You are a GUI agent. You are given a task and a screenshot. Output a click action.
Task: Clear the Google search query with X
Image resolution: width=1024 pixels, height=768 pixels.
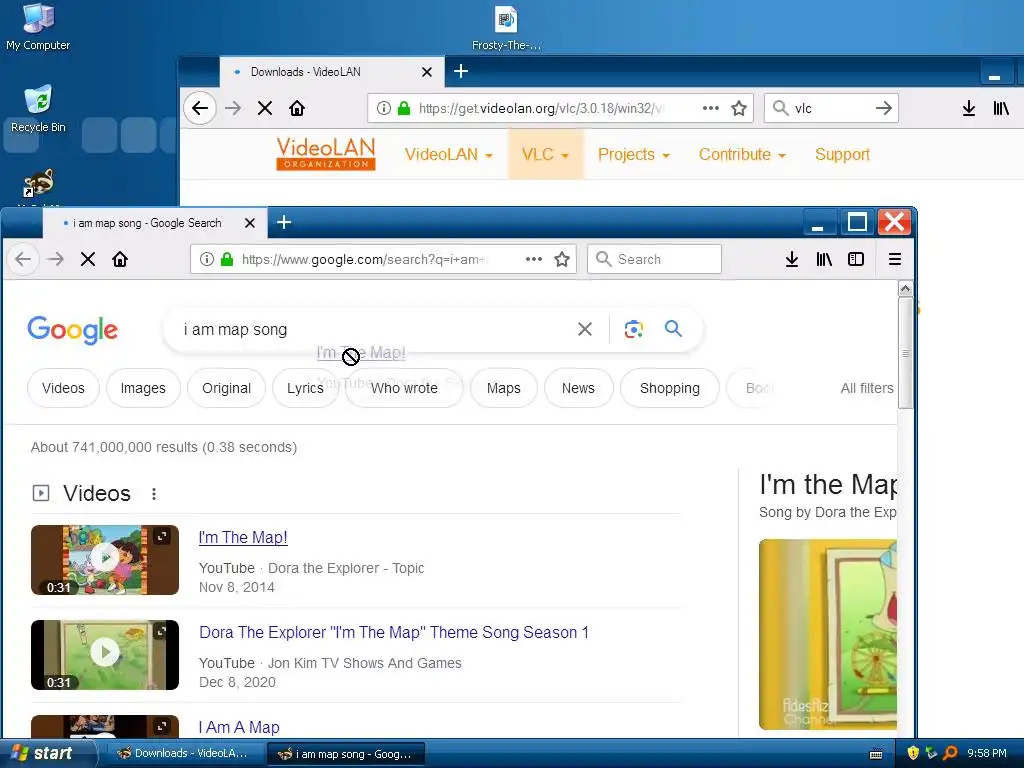[585, 329]
